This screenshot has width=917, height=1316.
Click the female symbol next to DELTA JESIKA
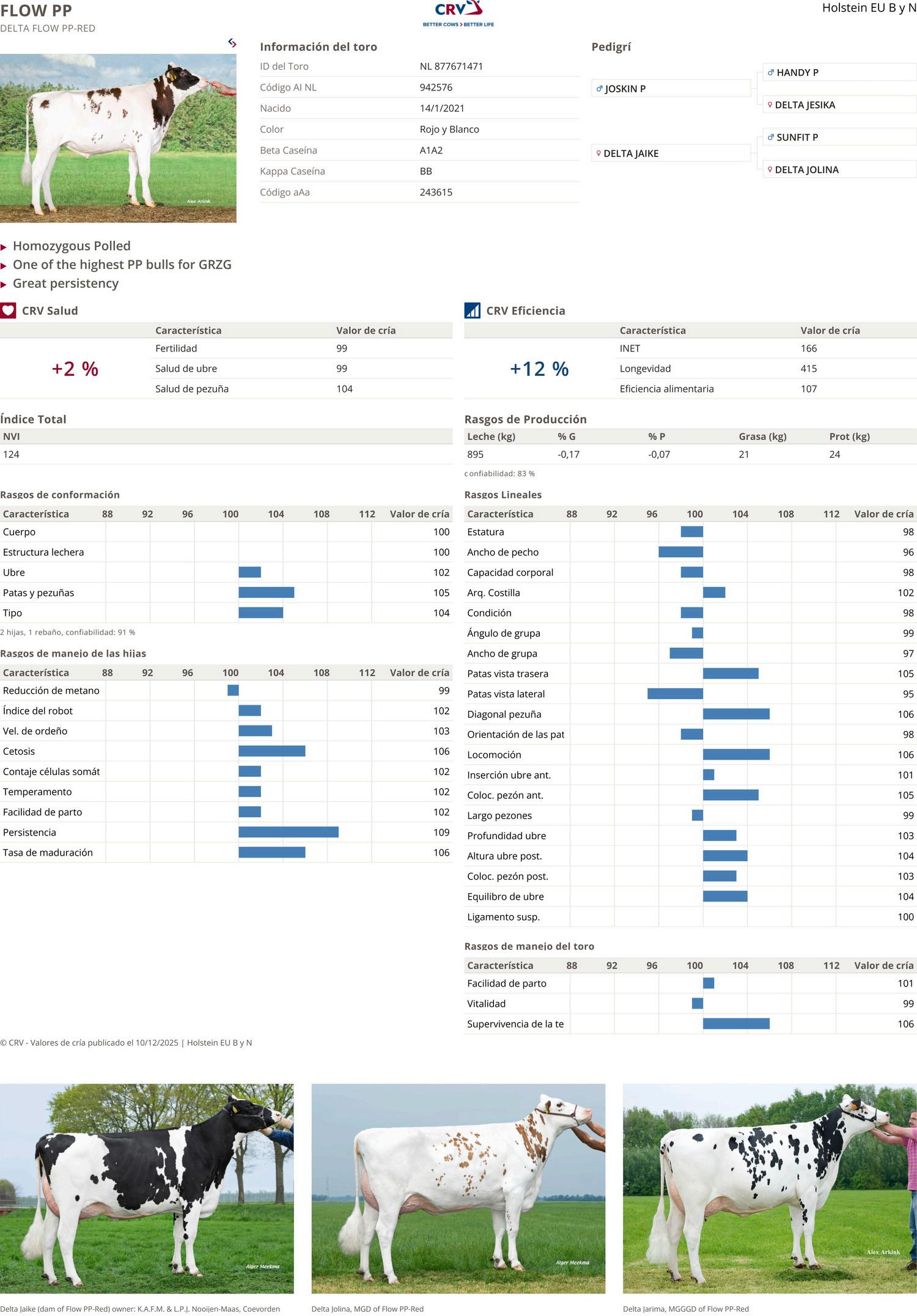point(770,105)
